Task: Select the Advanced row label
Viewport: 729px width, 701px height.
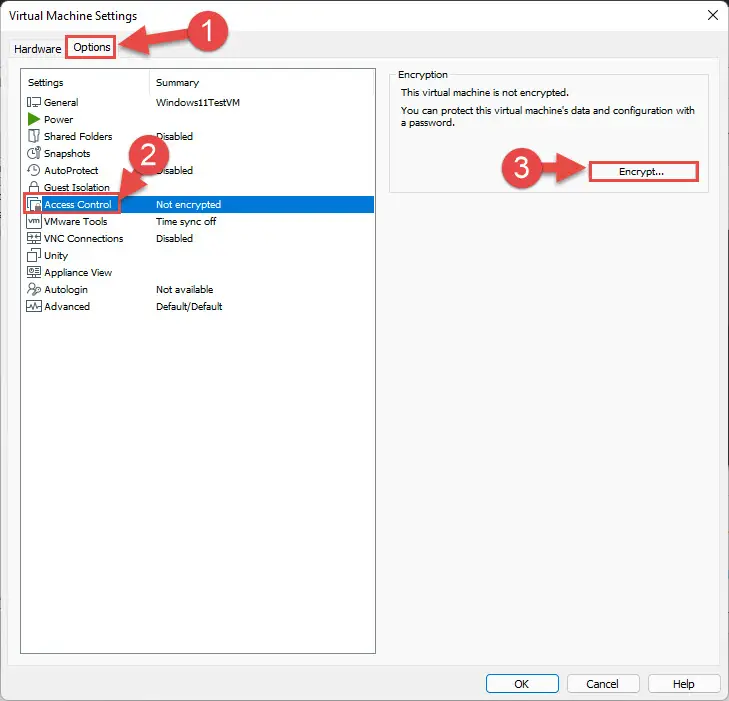Action: tap(67, 306)
